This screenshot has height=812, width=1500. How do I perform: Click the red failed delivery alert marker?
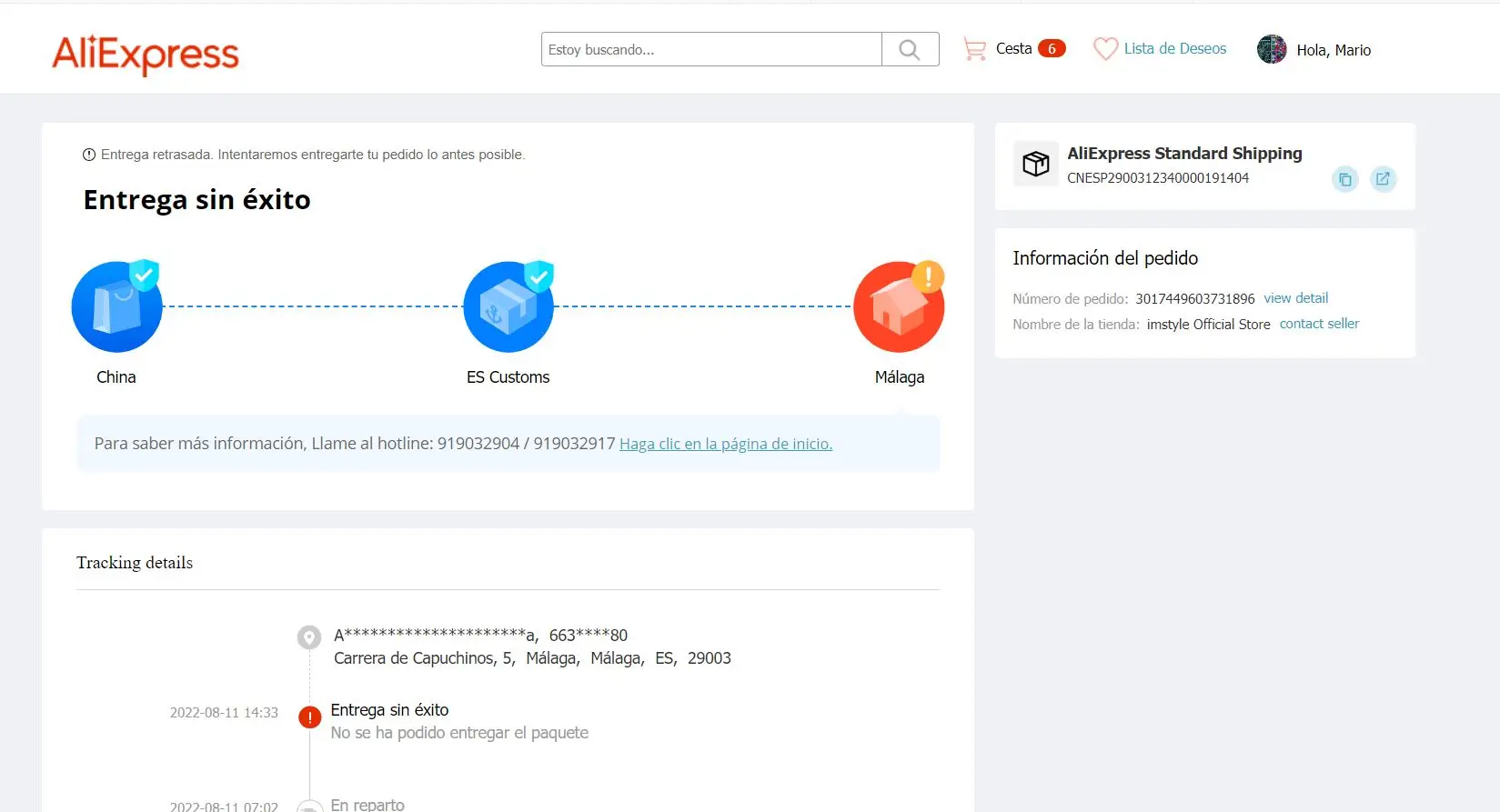[x=309, y=717]
